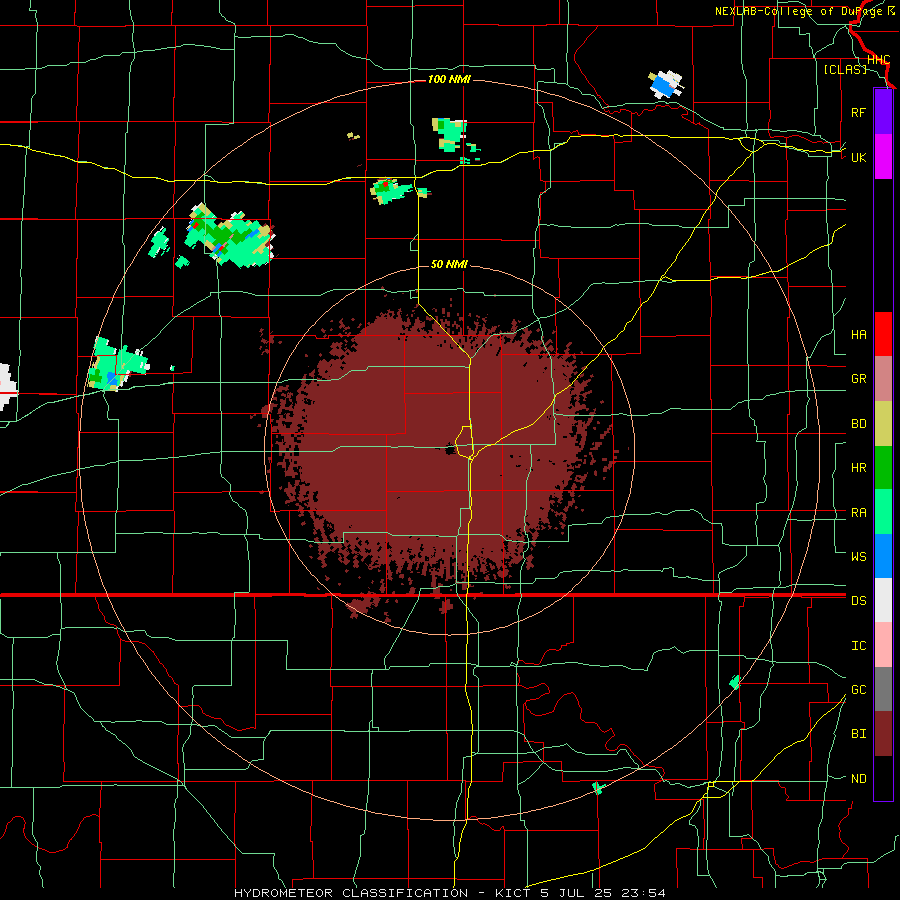Click the NEXLAB-College of DuPage header text

pos(800,11)
